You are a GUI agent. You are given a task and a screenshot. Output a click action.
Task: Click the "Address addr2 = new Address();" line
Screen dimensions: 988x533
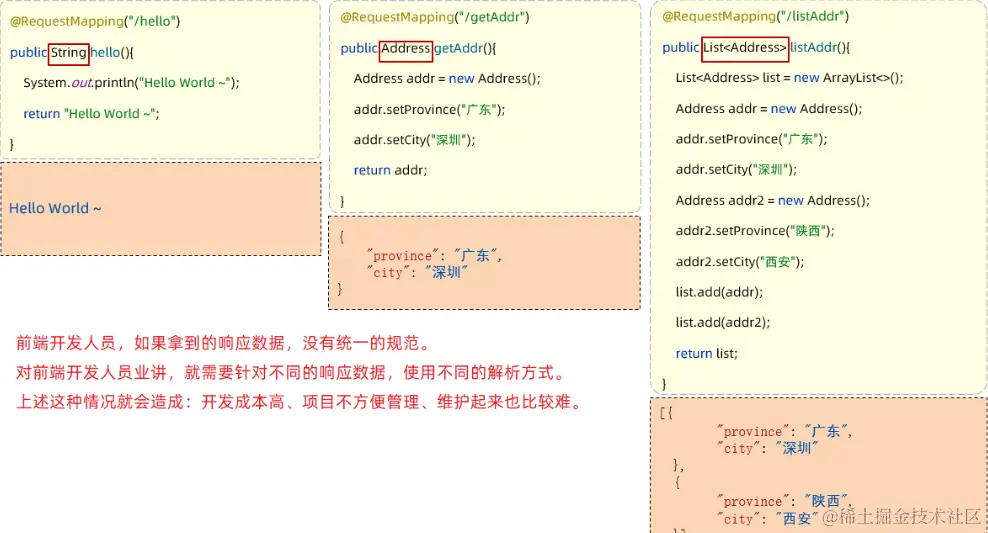pos(773,200)
